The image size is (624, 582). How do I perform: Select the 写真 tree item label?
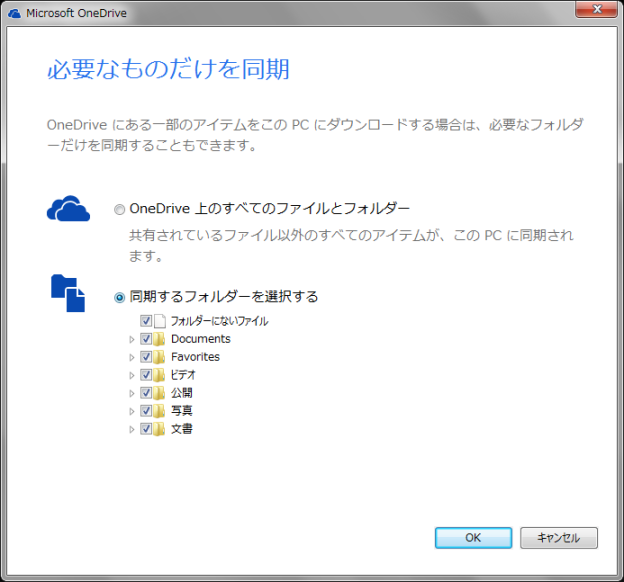click(x=181, y=411)
